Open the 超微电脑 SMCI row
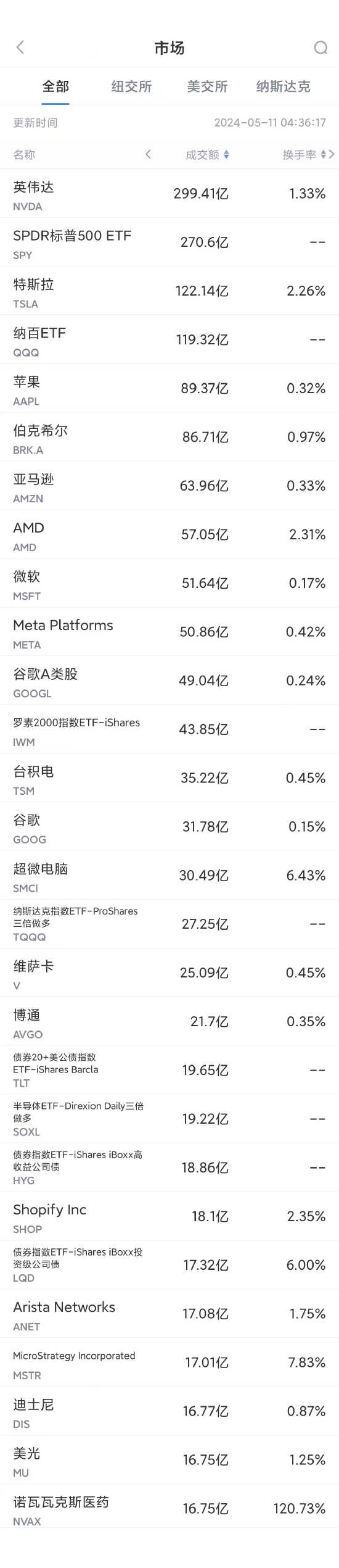 [169, 876]
